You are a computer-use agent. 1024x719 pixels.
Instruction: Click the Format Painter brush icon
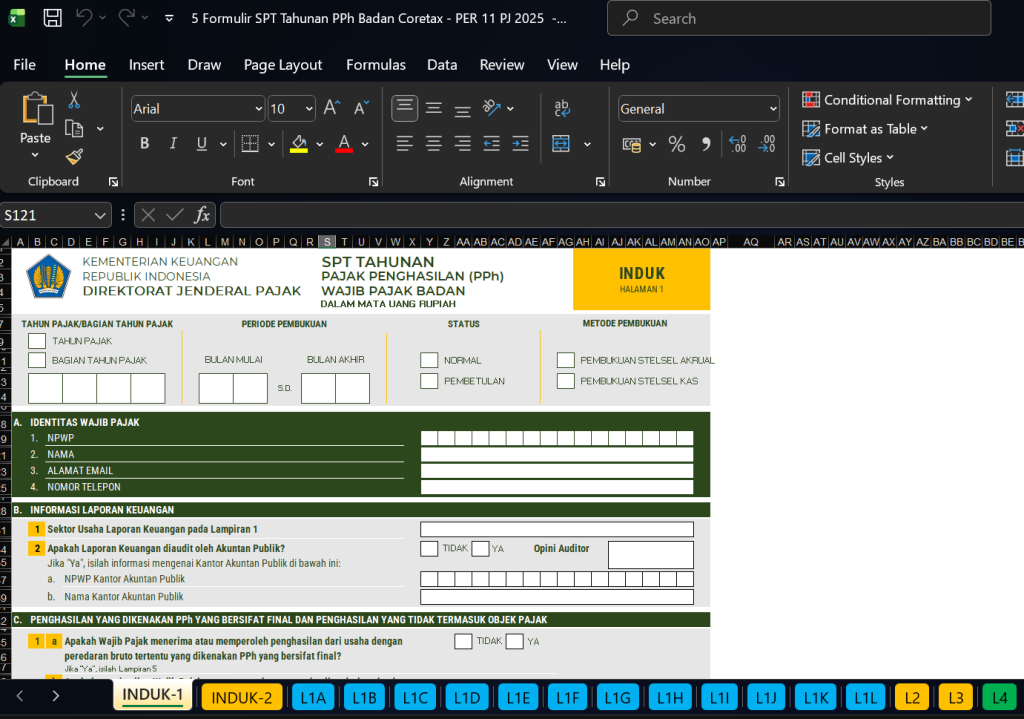[74, 156]
